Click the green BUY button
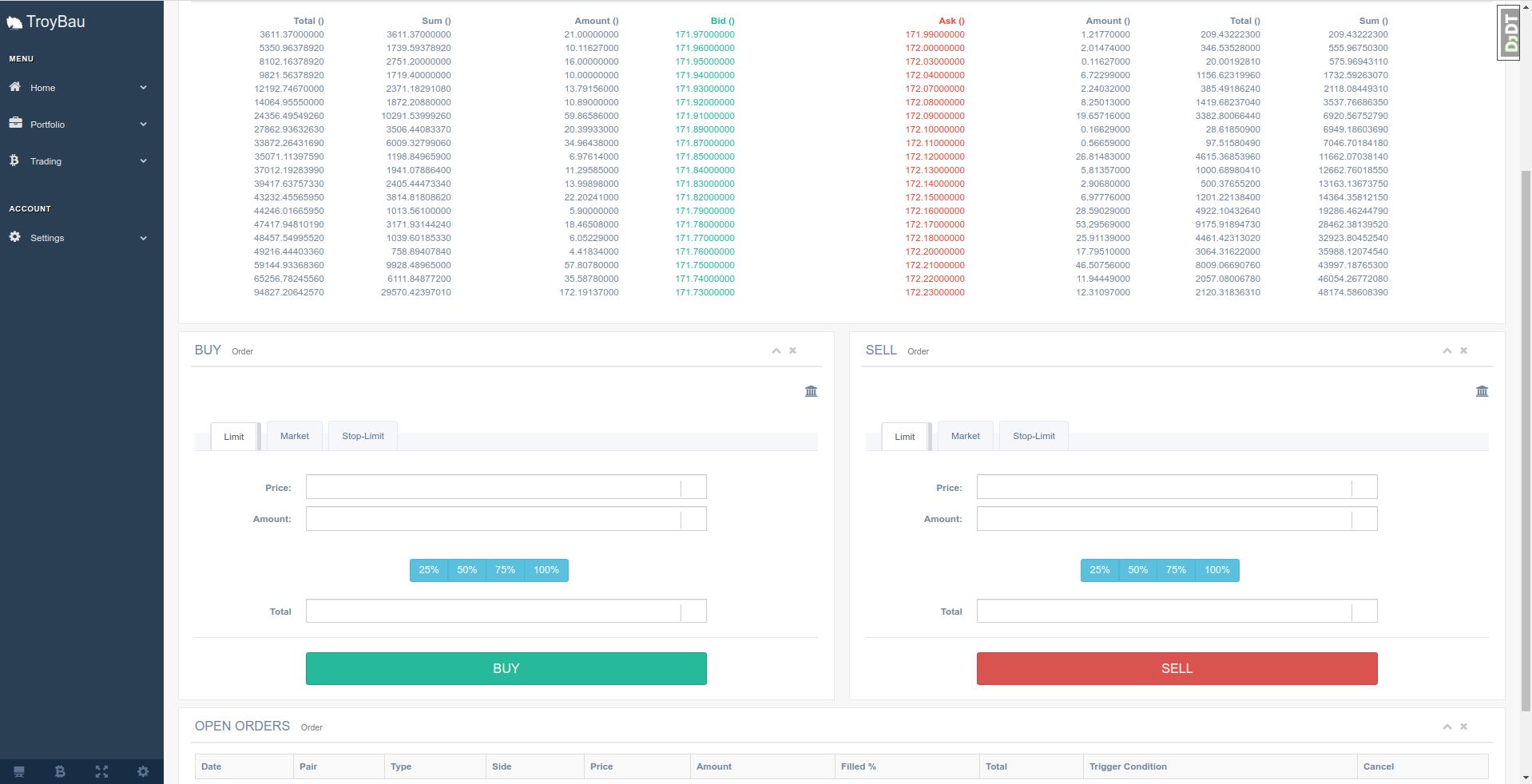This screenshot has width=1532, height=784. [x=506, y=669]
